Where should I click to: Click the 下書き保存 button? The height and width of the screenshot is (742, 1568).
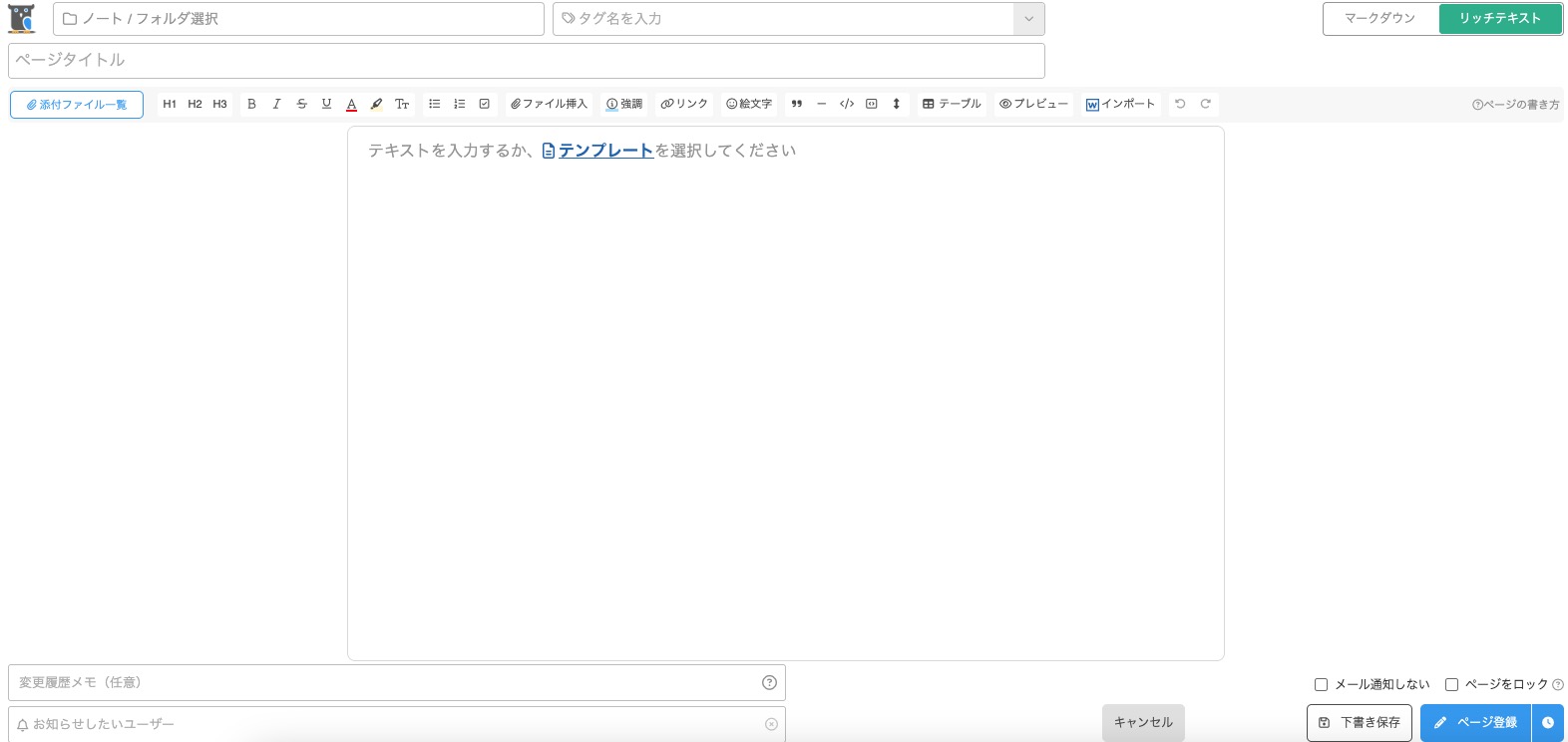tap(1359, 723)
